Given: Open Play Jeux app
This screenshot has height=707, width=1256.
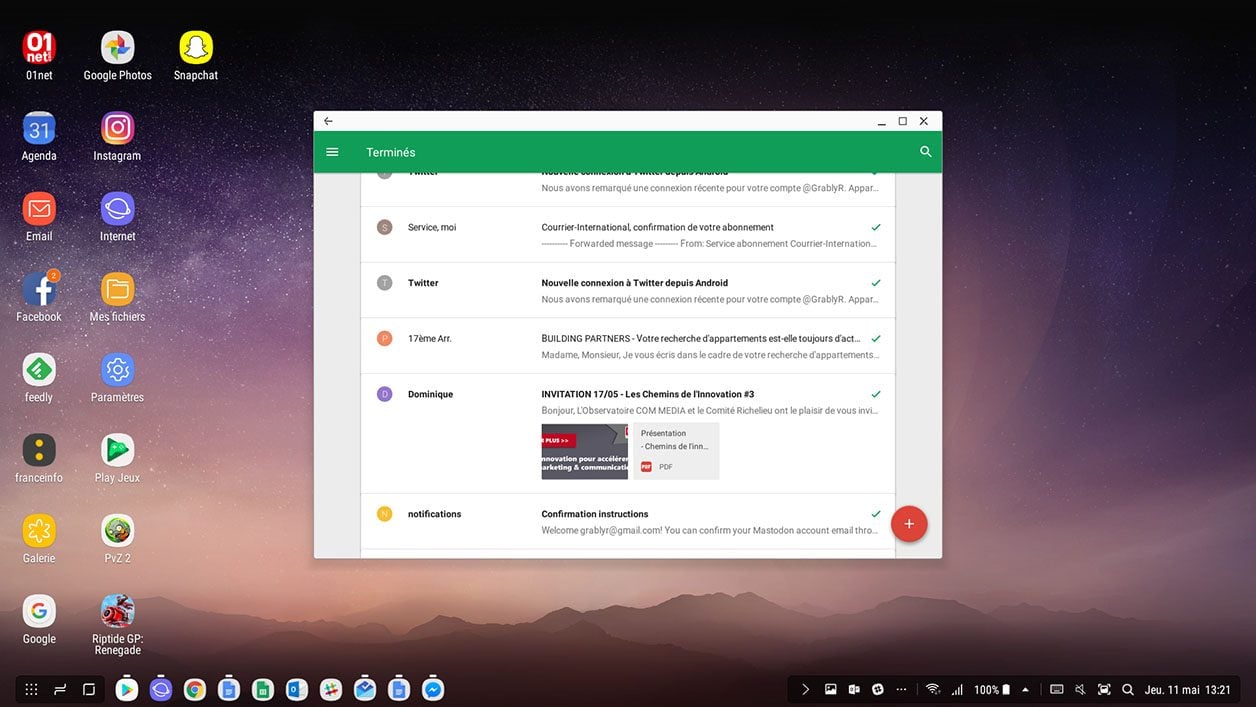Looking at the screenshot, I should point(117,459).
